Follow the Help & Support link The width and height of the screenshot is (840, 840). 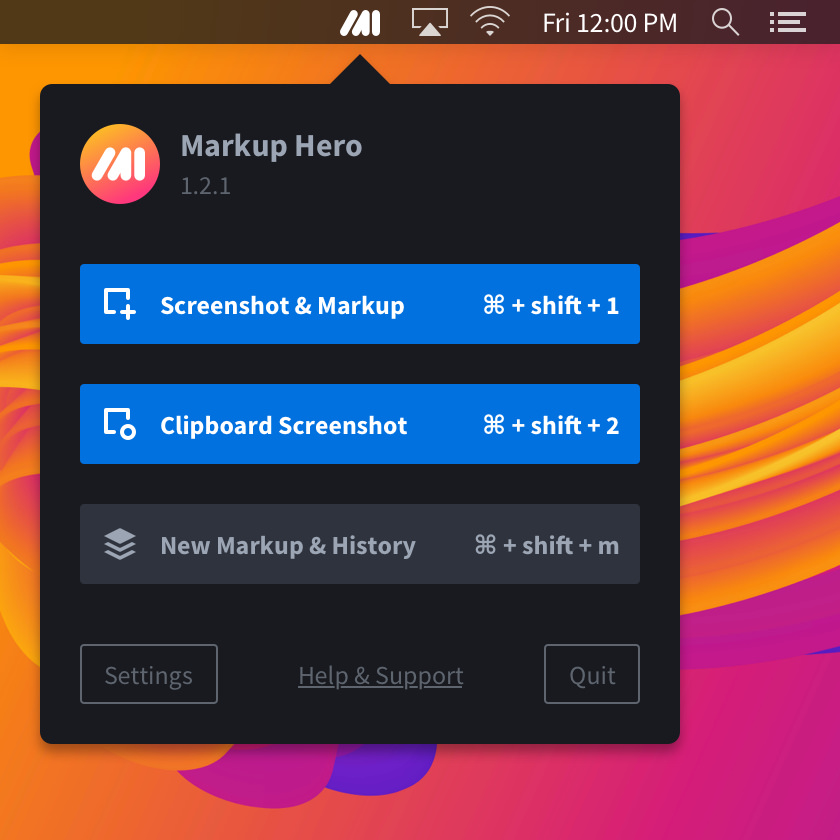[381, 676]
